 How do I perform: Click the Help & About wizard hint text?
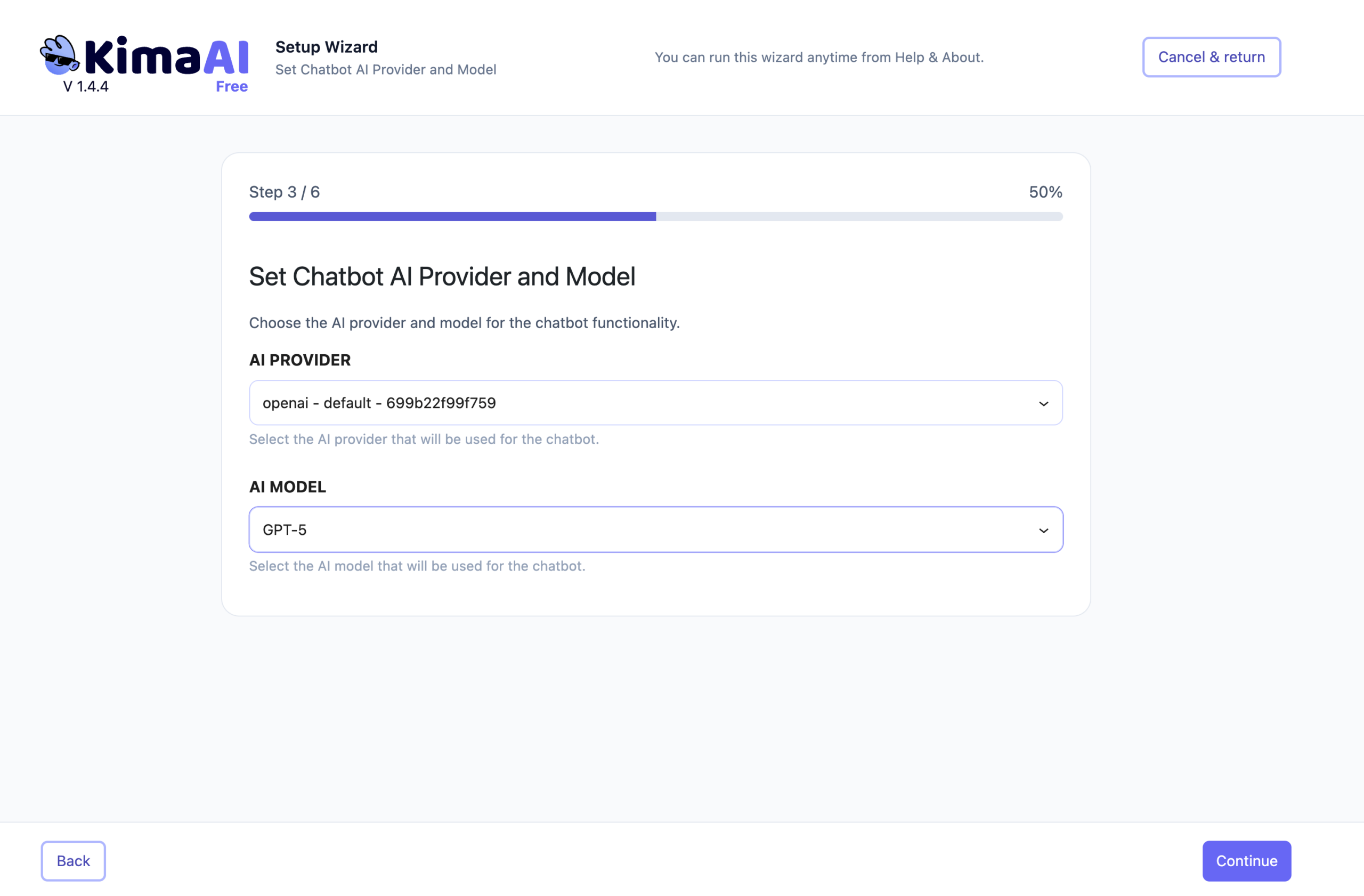tap(818, 58)
